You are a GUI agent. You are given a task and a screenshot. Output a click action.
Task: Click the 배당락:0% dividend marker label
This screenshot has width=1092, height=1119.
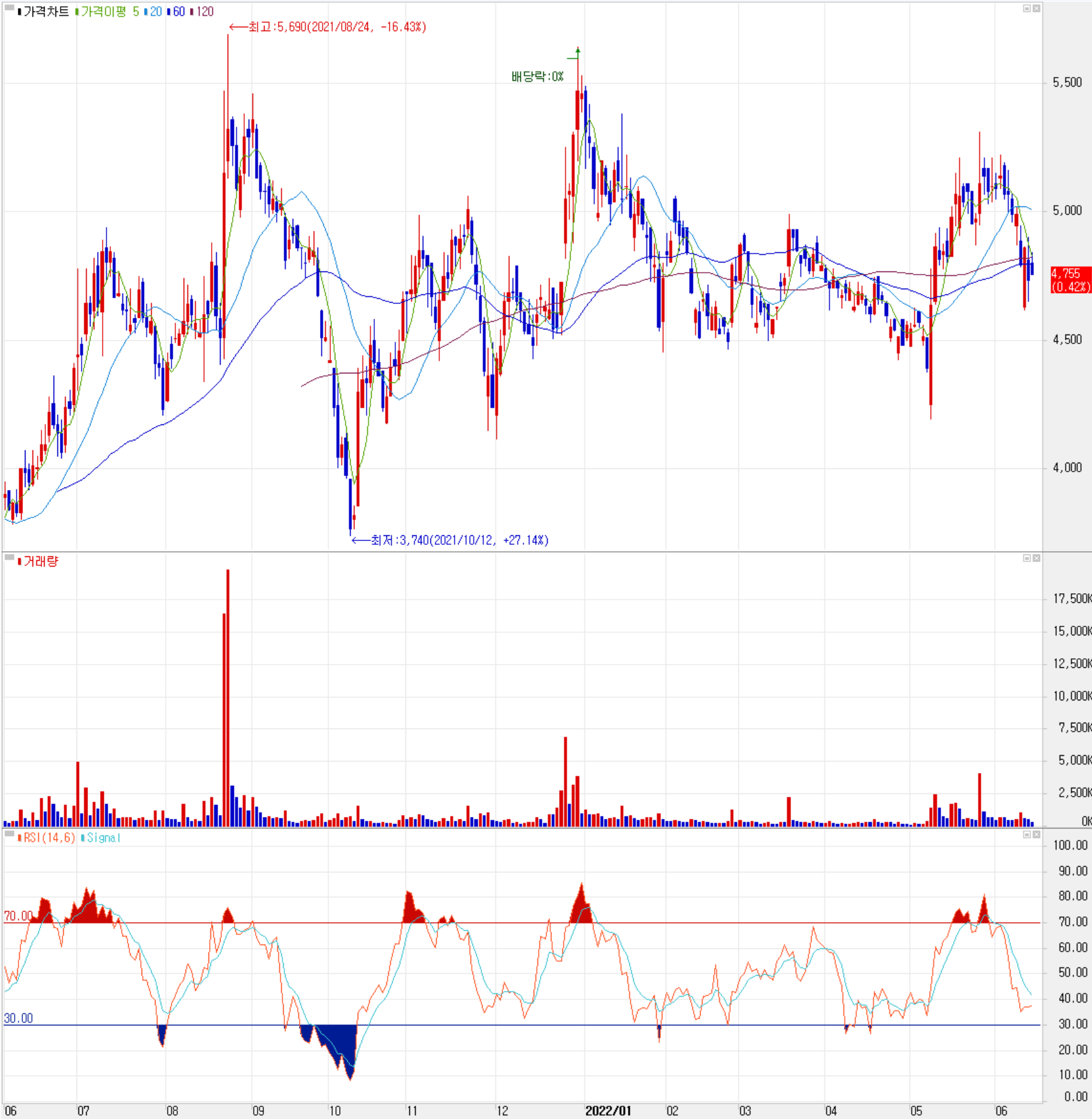(x=537, y=76)
